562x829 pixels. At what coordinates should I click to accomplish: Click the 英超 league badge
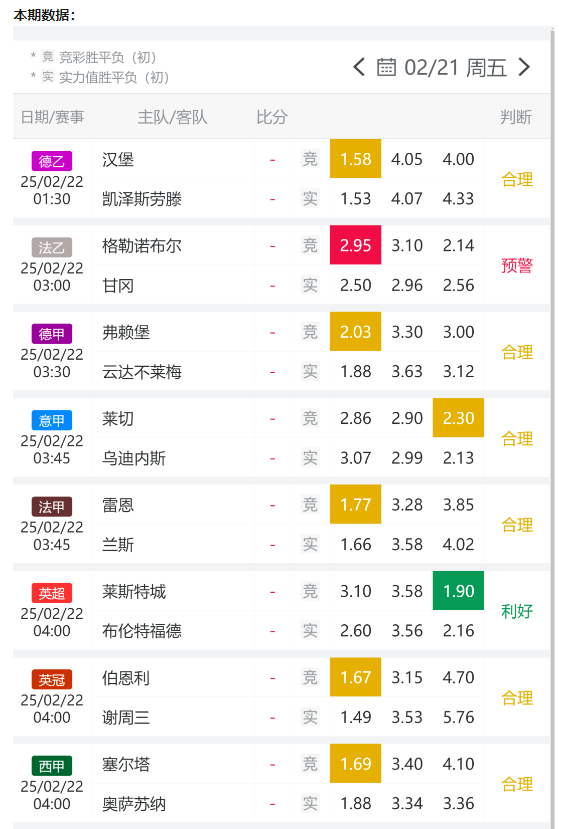pyautogui.click(x=52, y=593)
